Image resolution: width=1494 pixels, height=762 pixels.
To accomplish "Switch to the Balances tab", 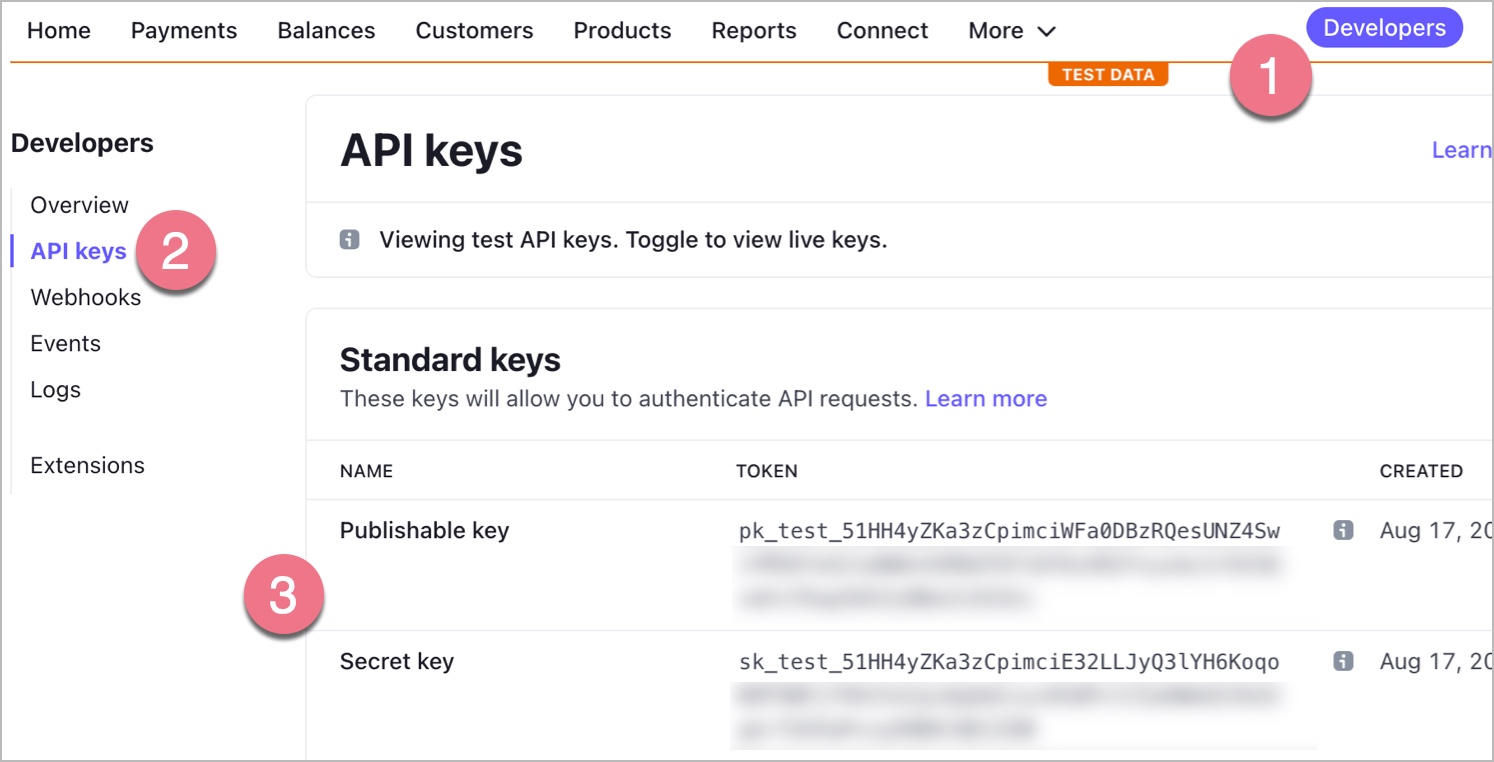I will pos(326,31).
